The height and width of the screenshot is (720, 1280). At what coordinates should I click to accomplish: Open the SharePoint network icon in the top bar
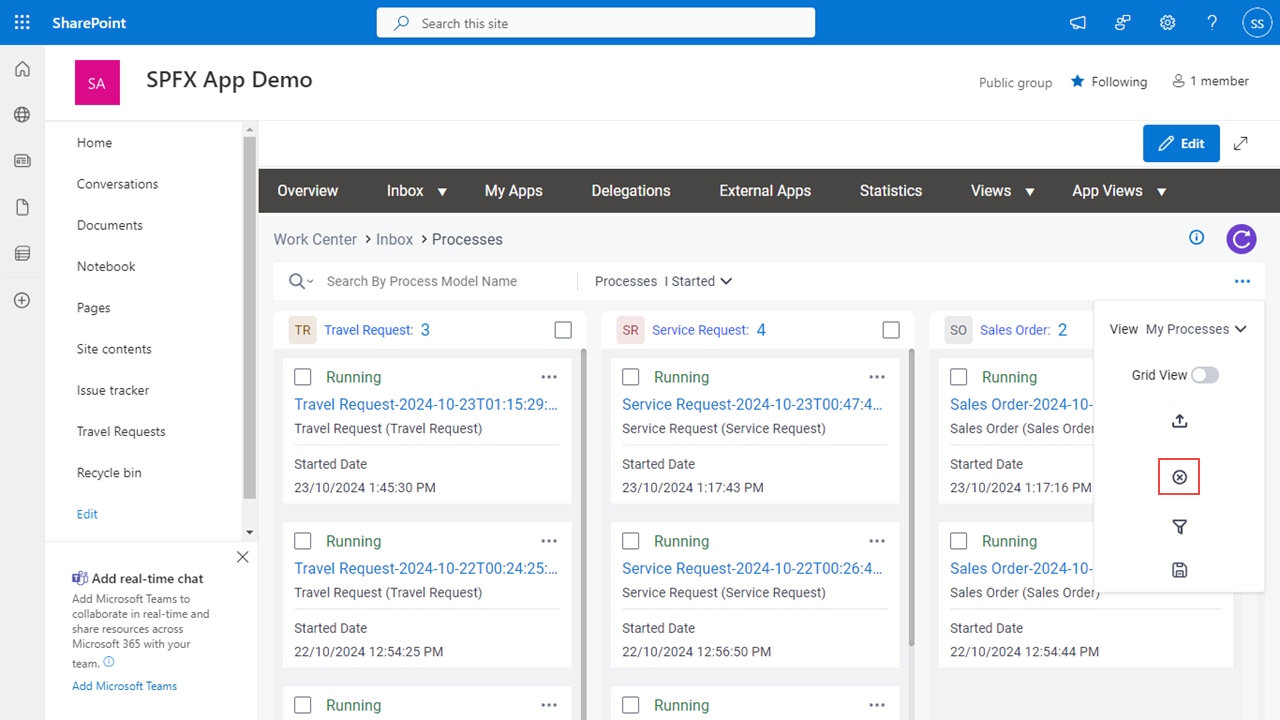click(x=1123, y=22)
